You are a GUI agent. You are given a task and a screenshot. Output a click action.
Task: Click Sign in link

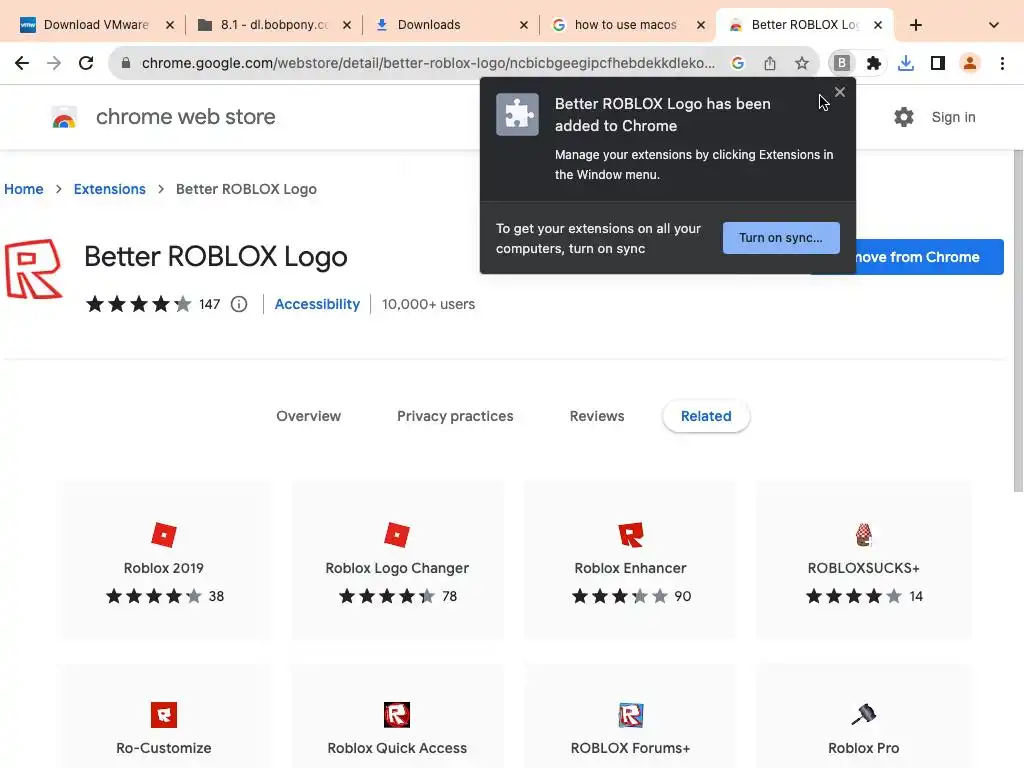[x=953, y=117]
